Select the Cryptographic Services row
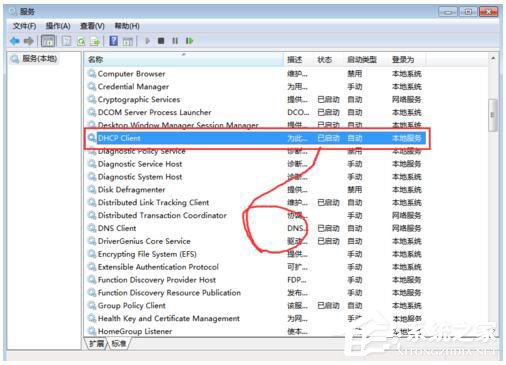 (x=255, y=99)
